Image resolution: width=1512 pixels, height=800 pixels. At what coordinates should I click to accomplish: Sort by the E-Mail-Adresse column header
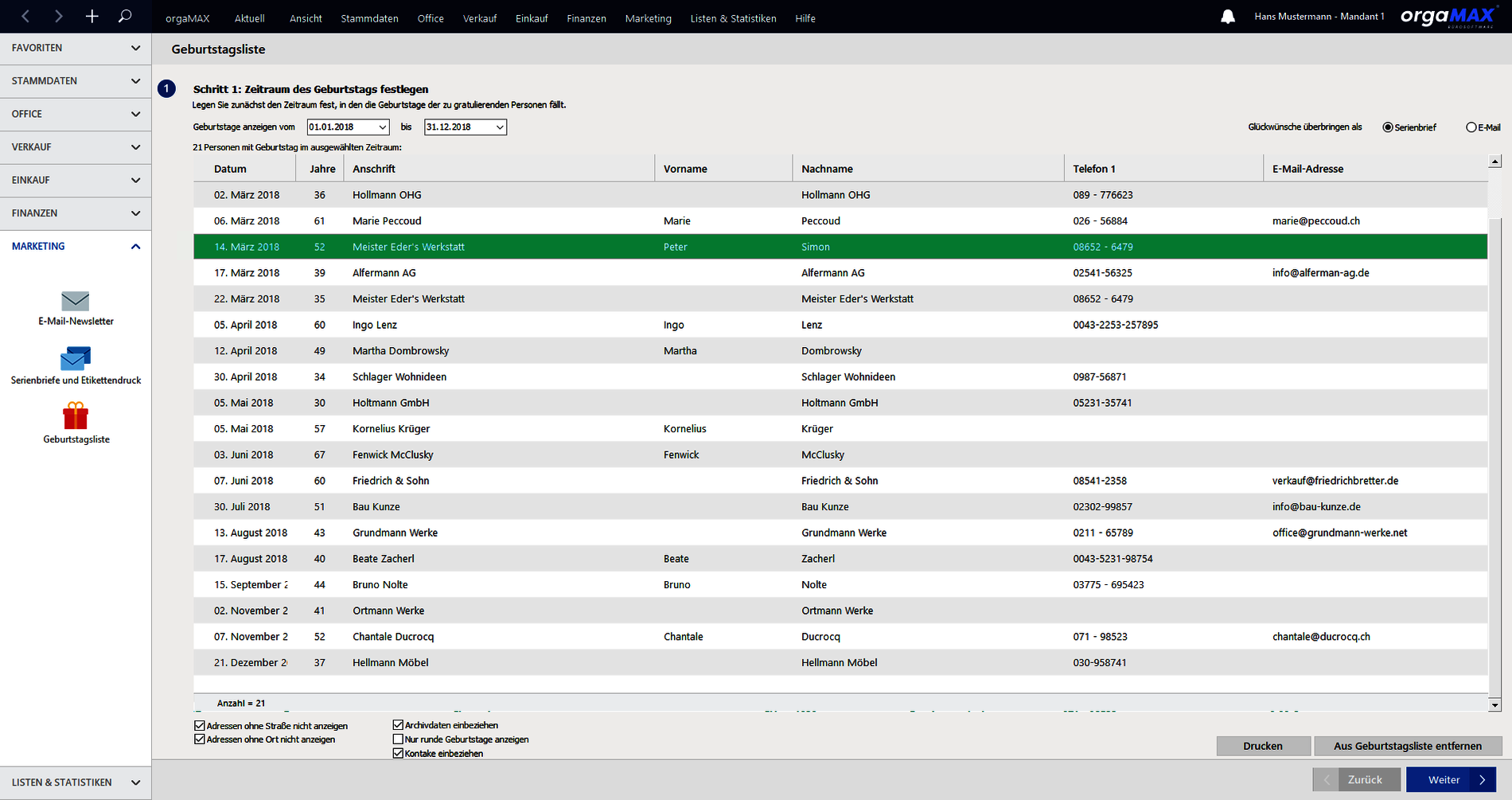click(1376, 169)
